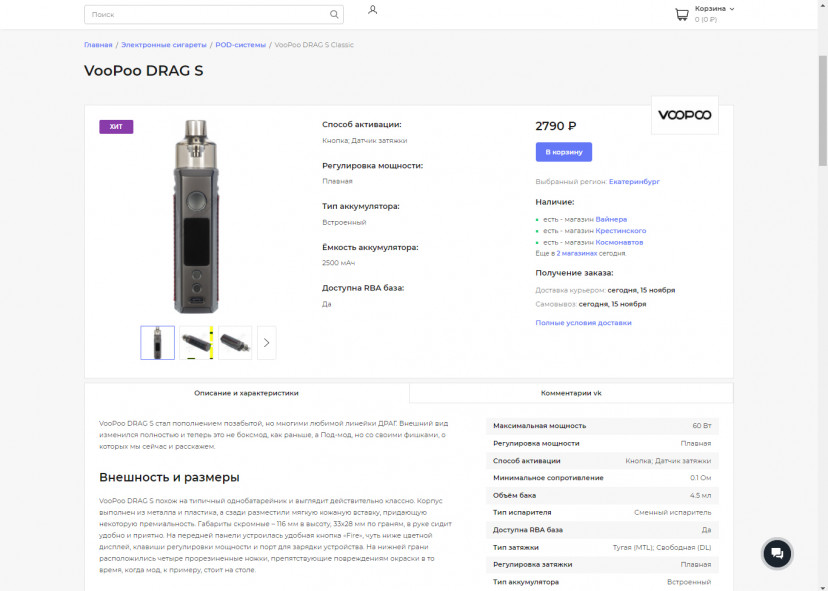Image resolution: width=828 pixels, height=591 pixels.
Task: Open the chat support bubble icon
Action: pos(777,554)
